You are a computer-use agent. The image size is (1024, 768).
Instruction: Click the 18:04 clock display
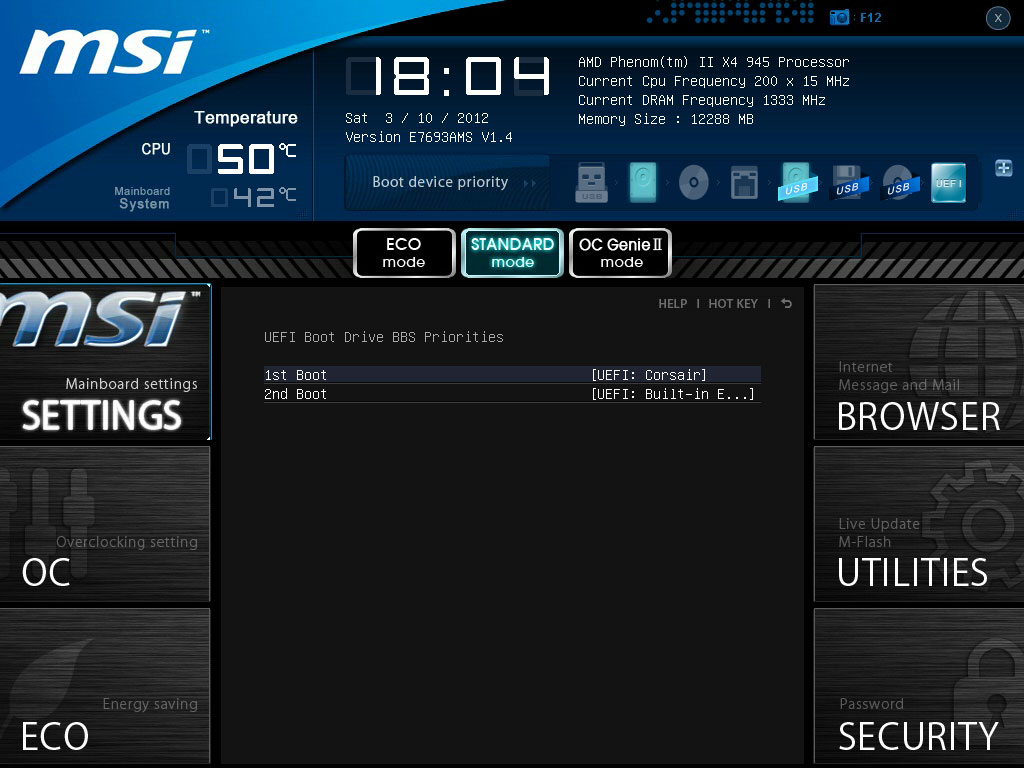(448, 76)
